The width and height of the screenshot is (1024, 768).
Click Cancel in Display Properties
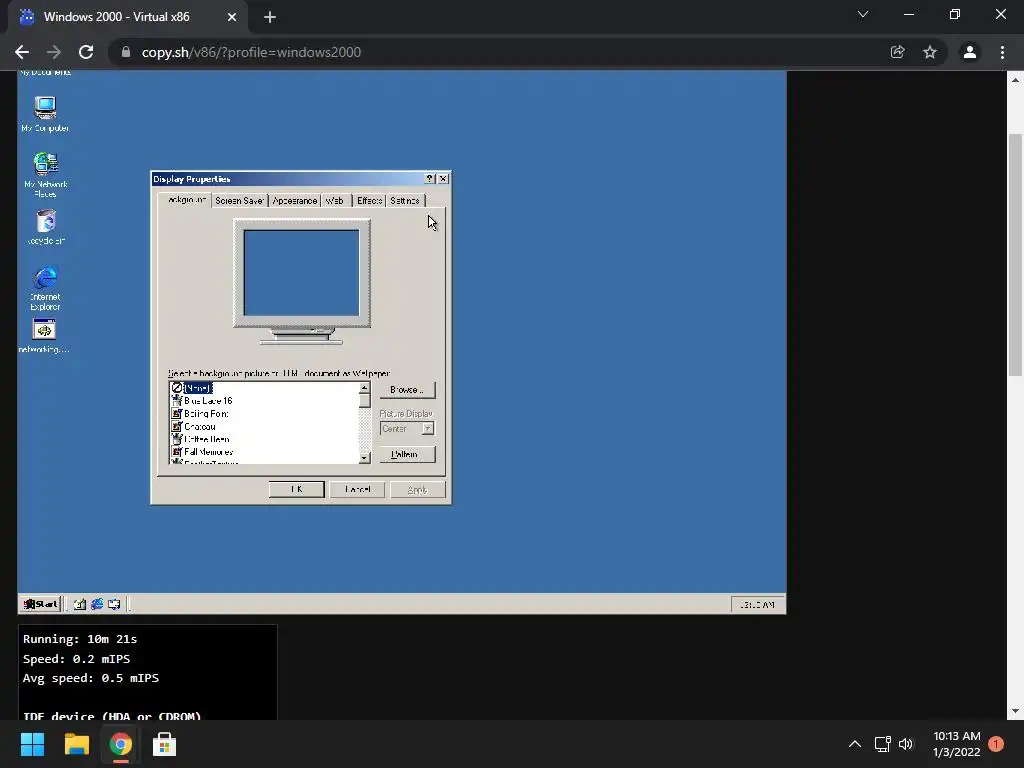[x=357, y=489]
